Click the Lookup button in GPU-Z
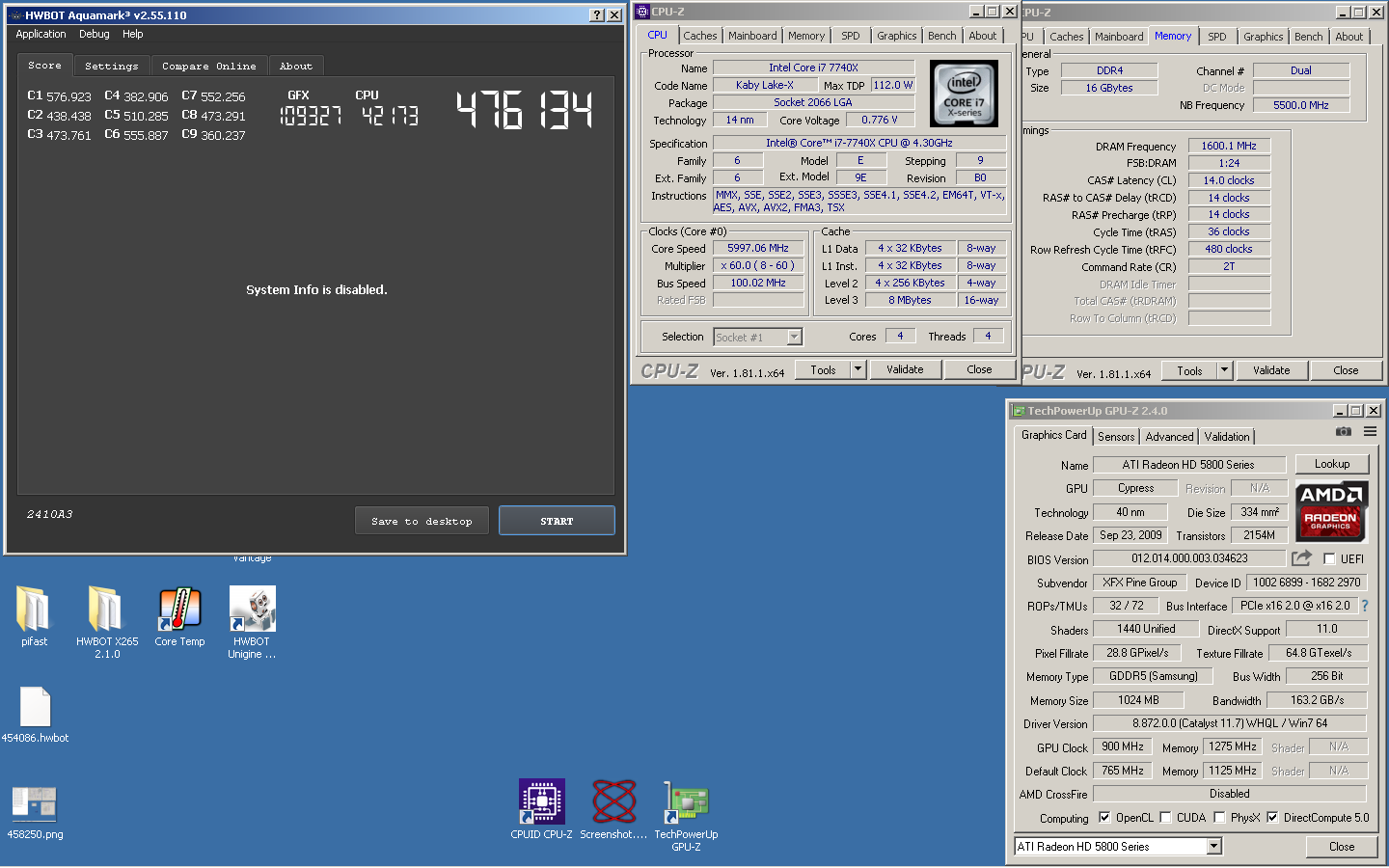Viewport: 1389px width, 868px height. [x=1332, y=464]
